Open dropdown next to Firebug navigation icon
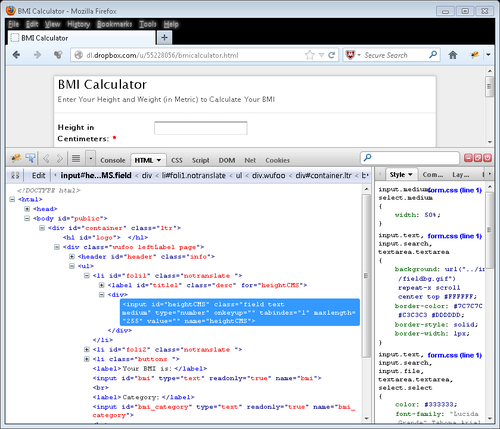500x429 pixels. tap(488, 55)
